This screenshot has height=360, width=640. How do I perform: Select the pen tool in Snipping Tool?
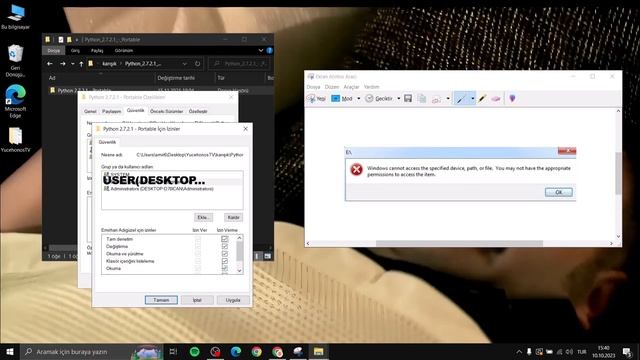click(x=461, y=98)
